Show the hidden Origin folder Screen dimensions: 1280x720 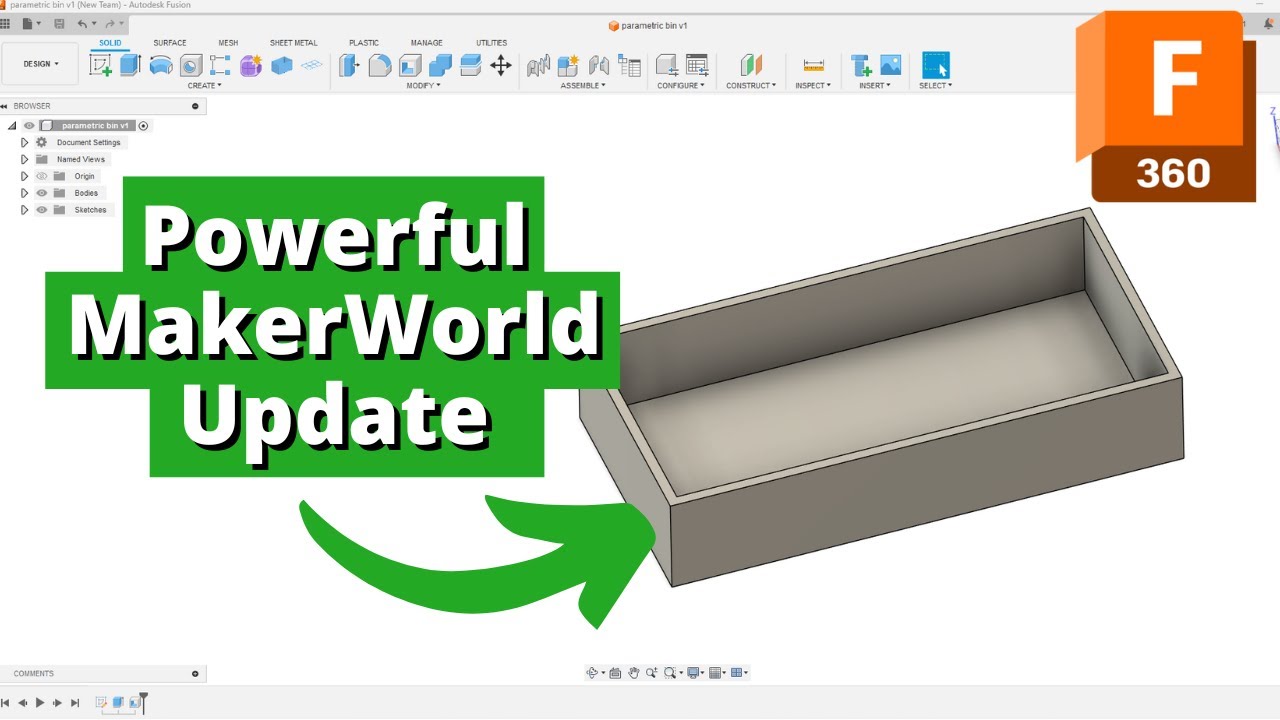pyautogui.click(x=42, y=176)
